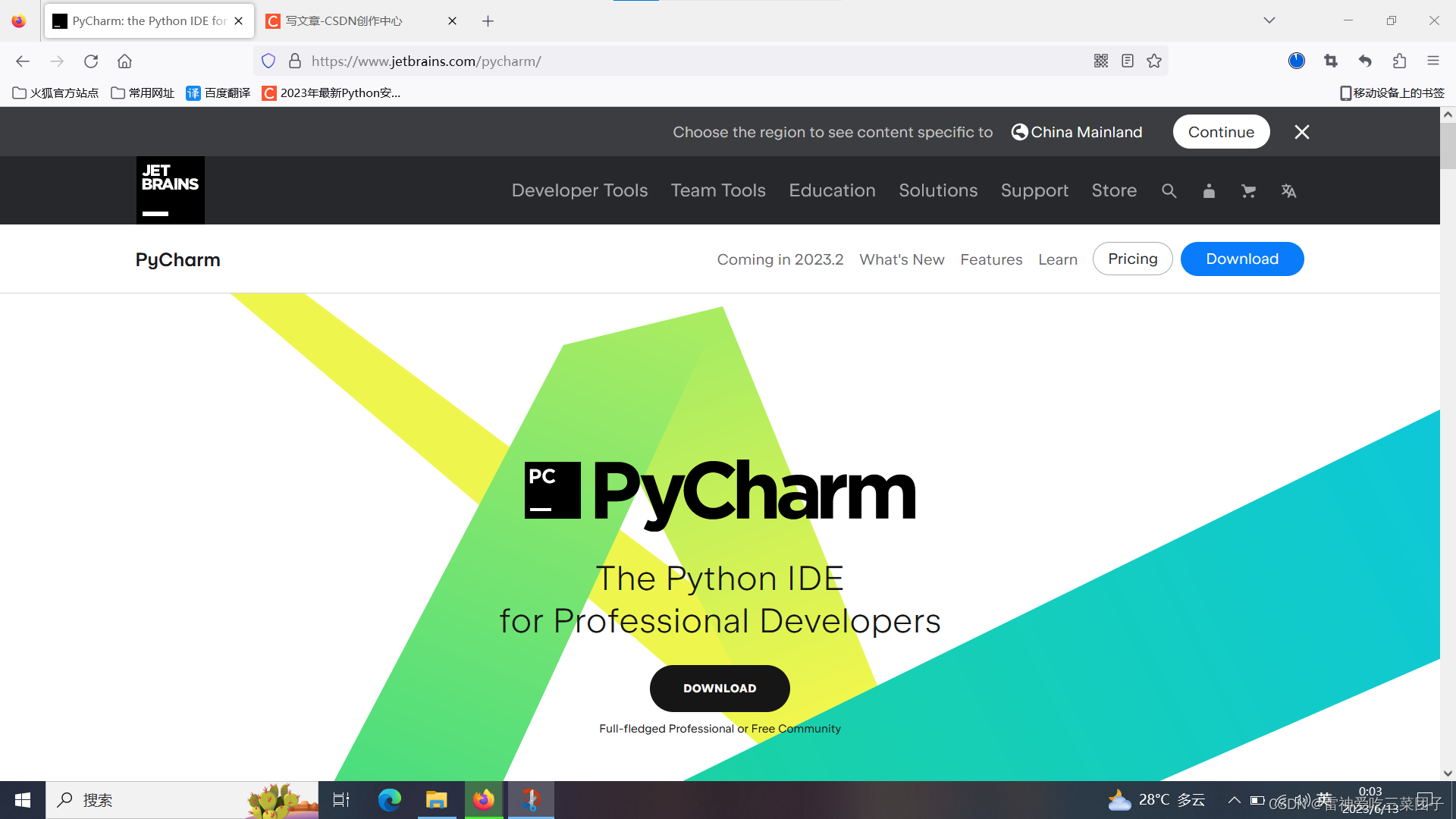This screenshot has height=819, width=1456.
Task: Click the JetBrains logo
Action: tap(171, 190)
